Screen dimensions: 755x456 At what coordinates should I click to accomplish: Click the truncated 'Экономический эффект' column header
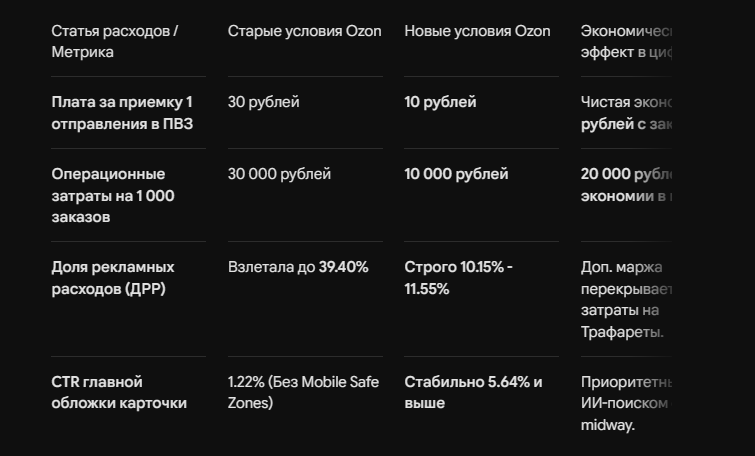coord(626,41)
